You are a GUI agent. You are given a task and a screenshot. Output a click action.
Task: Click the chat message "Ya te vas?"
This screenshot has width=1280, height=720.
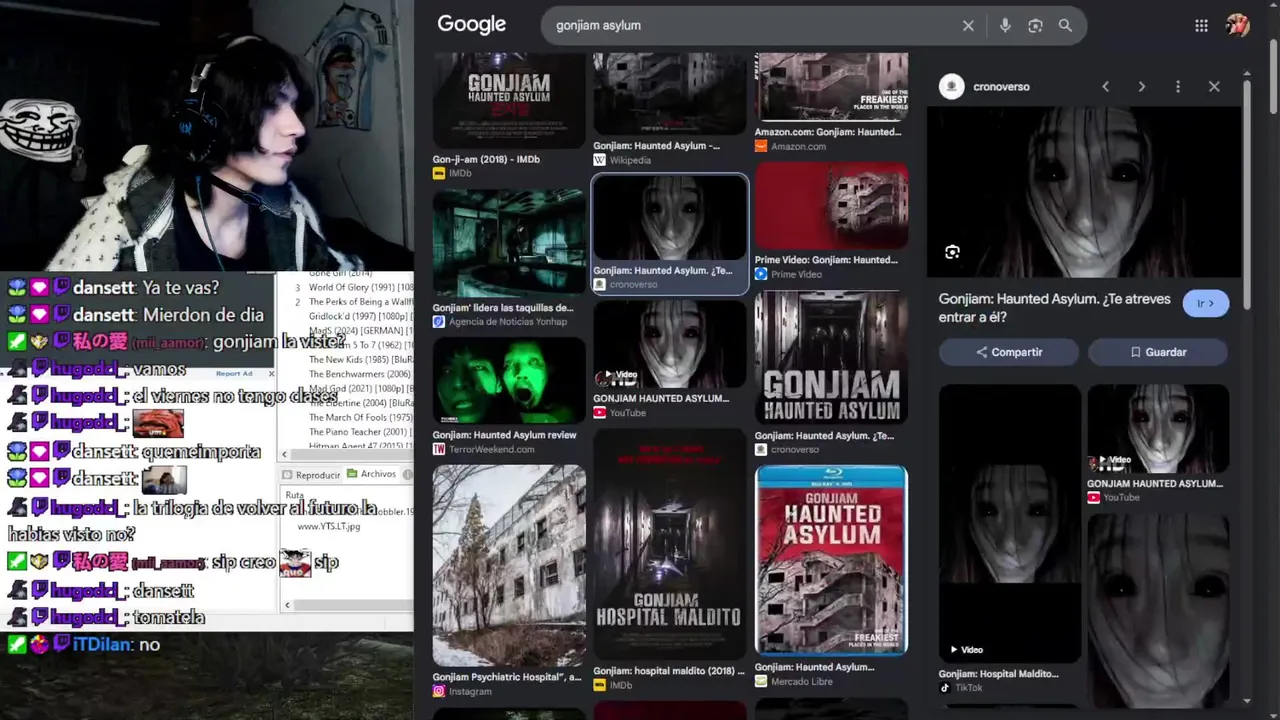point(180,288)
